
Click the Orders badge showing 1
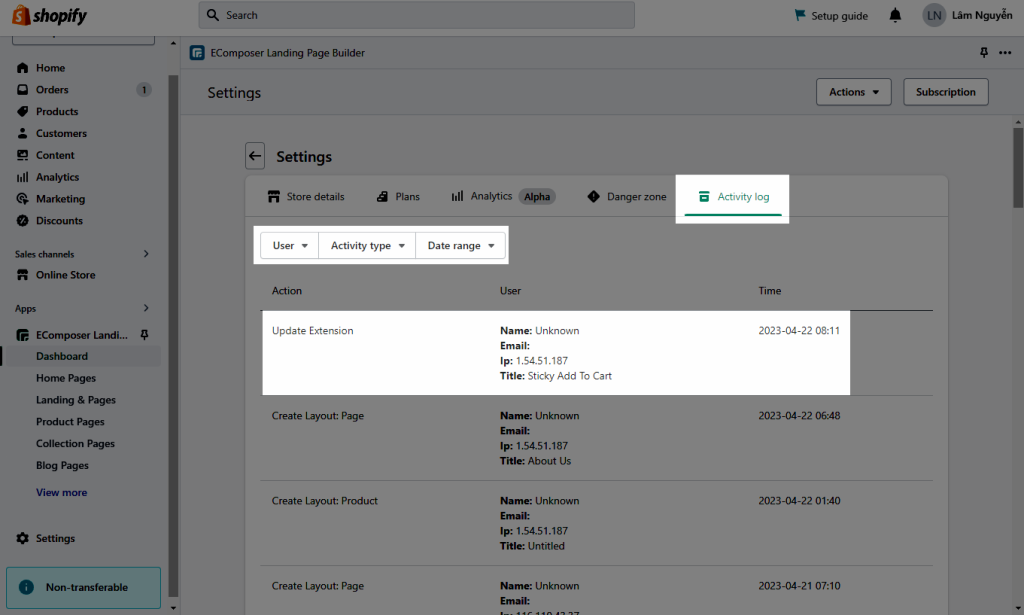coord(144,89)
